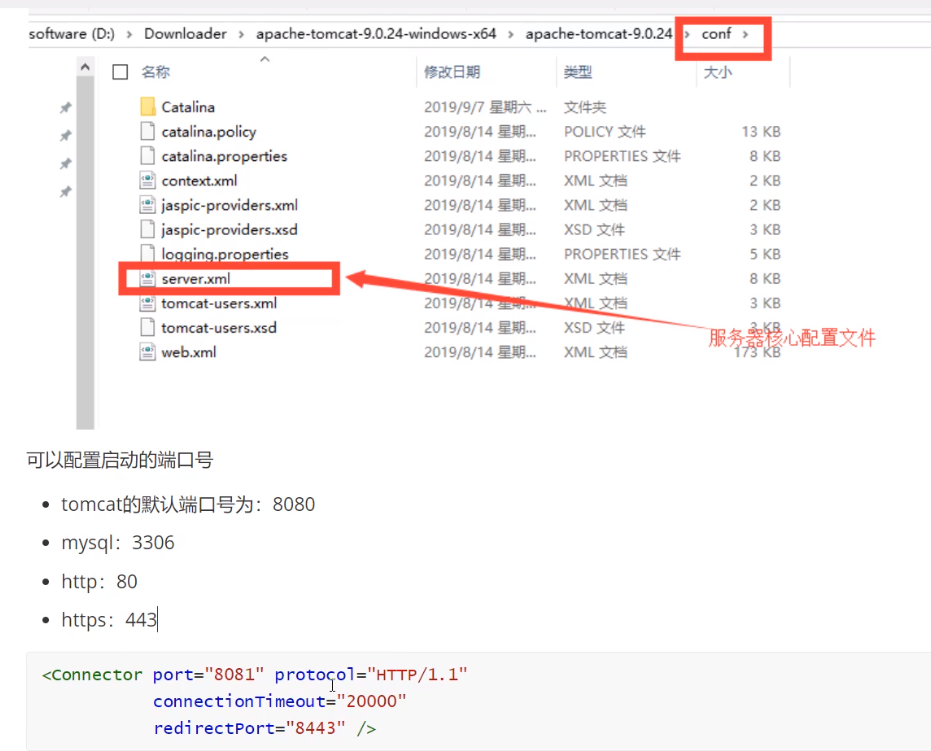Click the jaspic-providers.xsd file icon
This screenshot has width=931, height=751.
click(x=148, y=230)
